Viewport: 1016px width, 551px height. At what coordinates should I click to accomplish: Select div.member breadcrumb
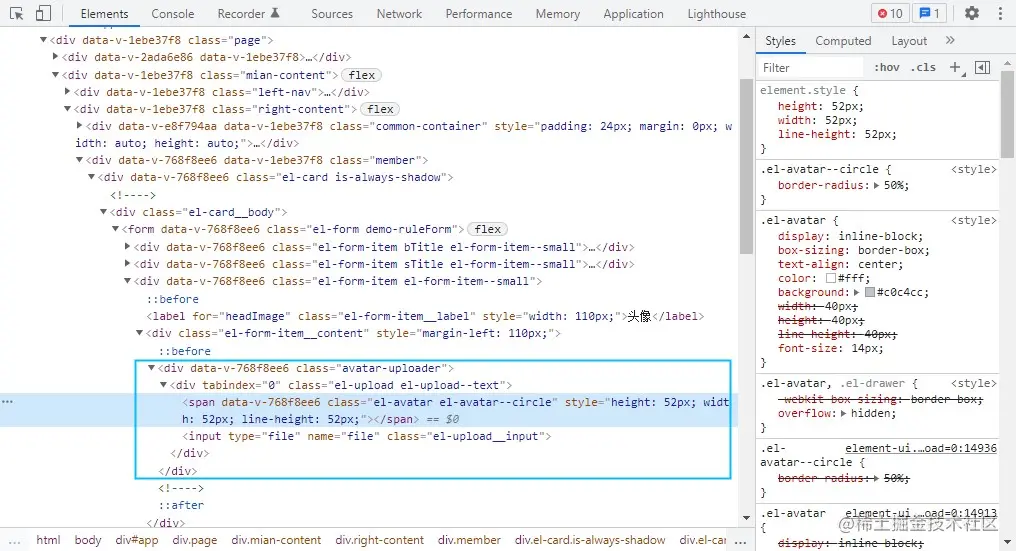pyautogui.click(x=469, y=540)
